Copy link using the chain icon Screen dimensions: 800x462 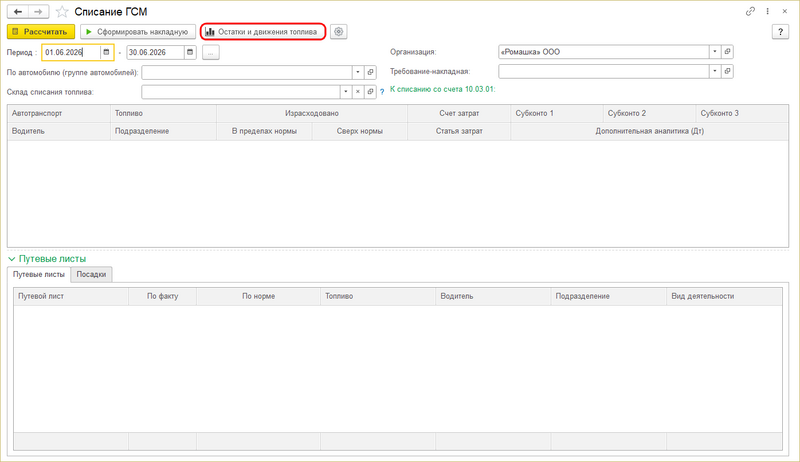click(x=750, y=11)
